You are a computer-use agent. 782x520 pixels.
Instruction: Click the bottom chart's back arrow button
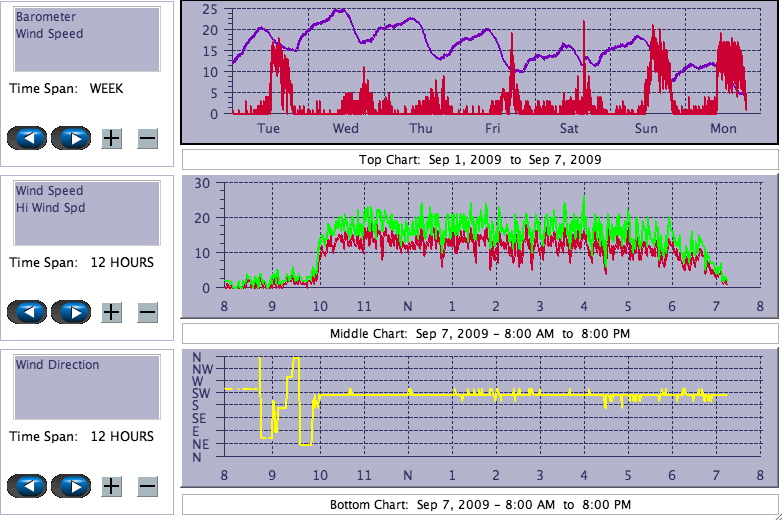27,486
